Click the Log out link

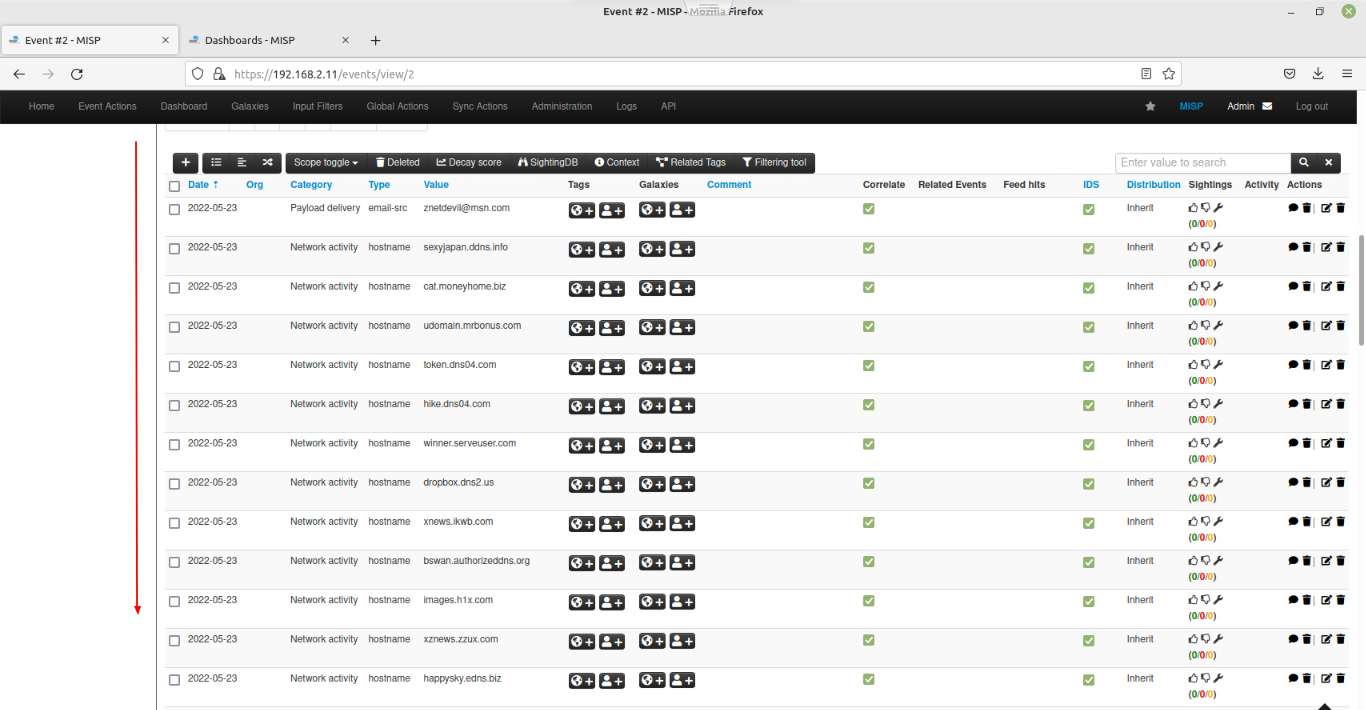pyautogui.click(x=1311, y=106)
